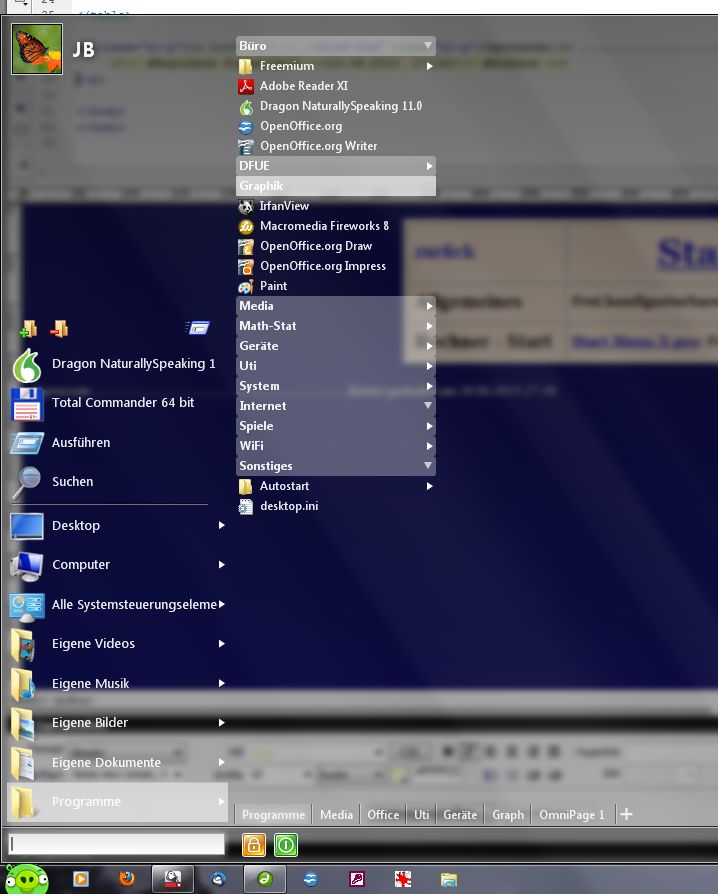Toggle the Internet group
Image resolution: width=718 pixels, height=894 pixels.
tap(336, 406)
